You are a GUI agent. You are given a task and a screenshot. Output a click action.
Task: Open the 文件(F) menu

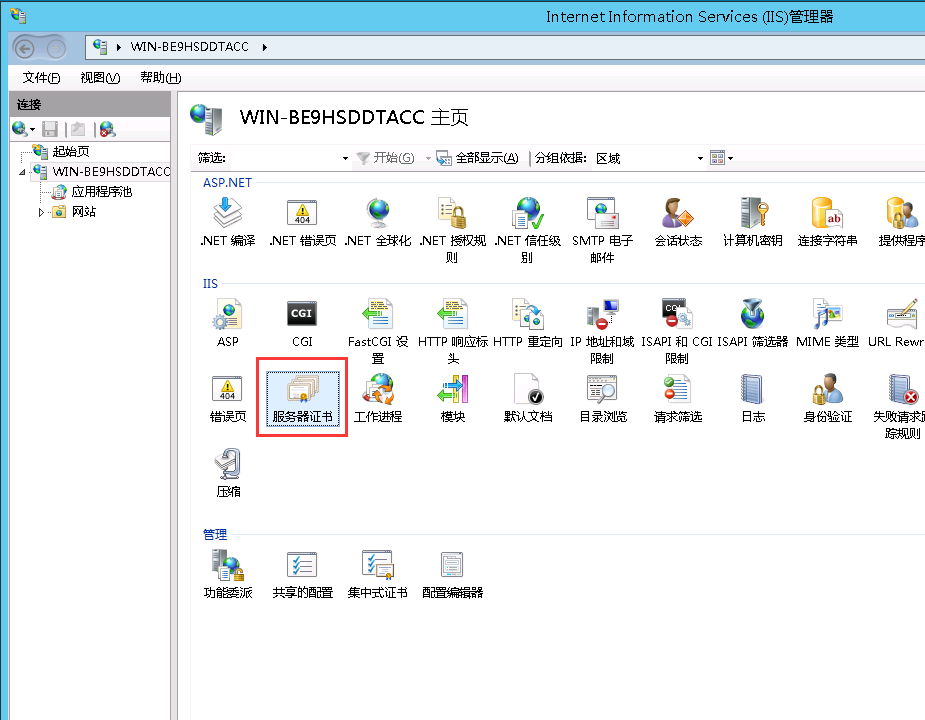click(x=41, y=78)
